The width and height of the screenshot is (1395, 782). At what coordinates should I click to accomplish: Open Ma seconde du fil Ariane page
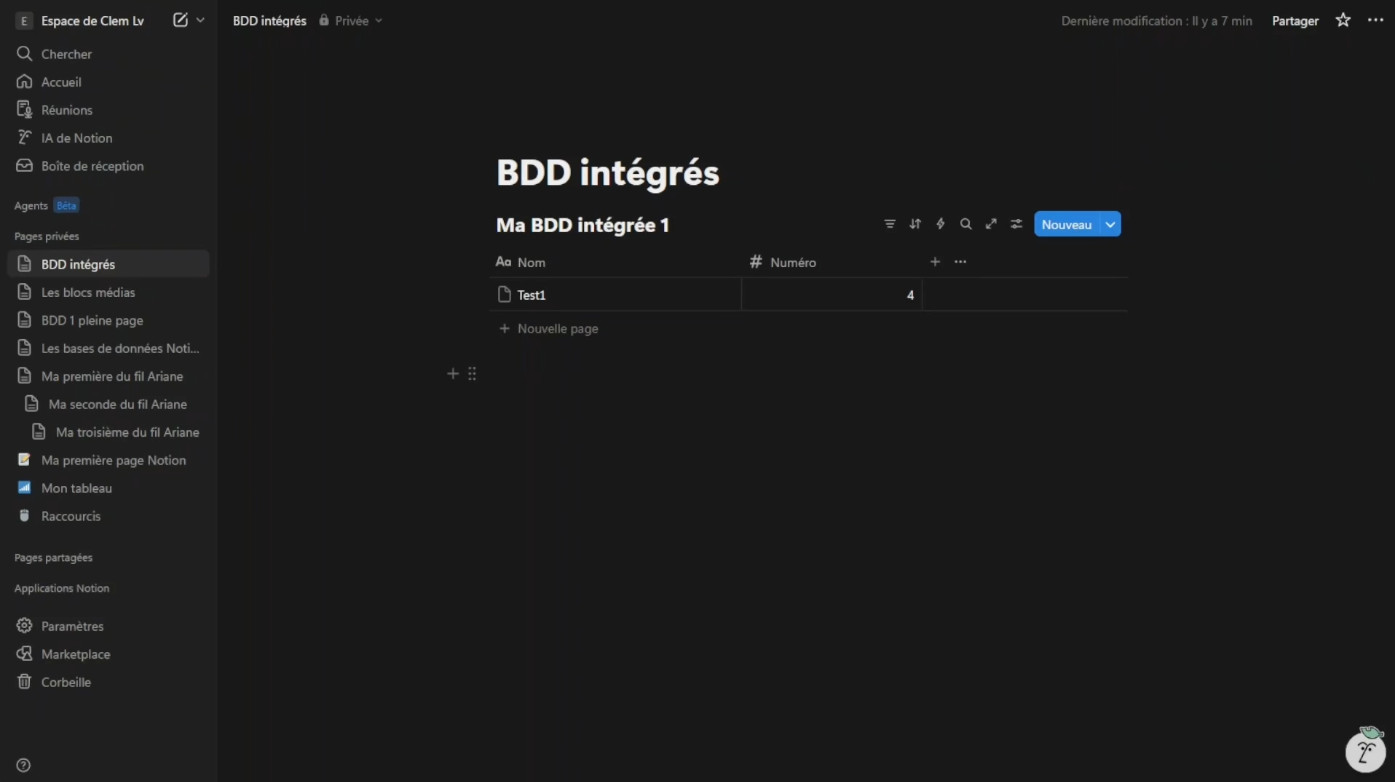coord(117,404)
